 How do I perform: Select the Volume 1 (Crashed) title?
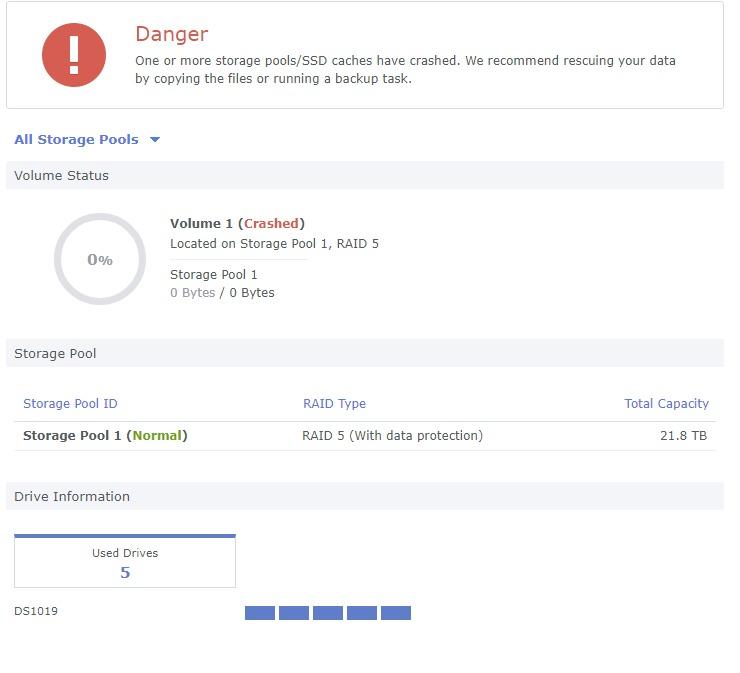pyautogui.click(x=237, y=223)
